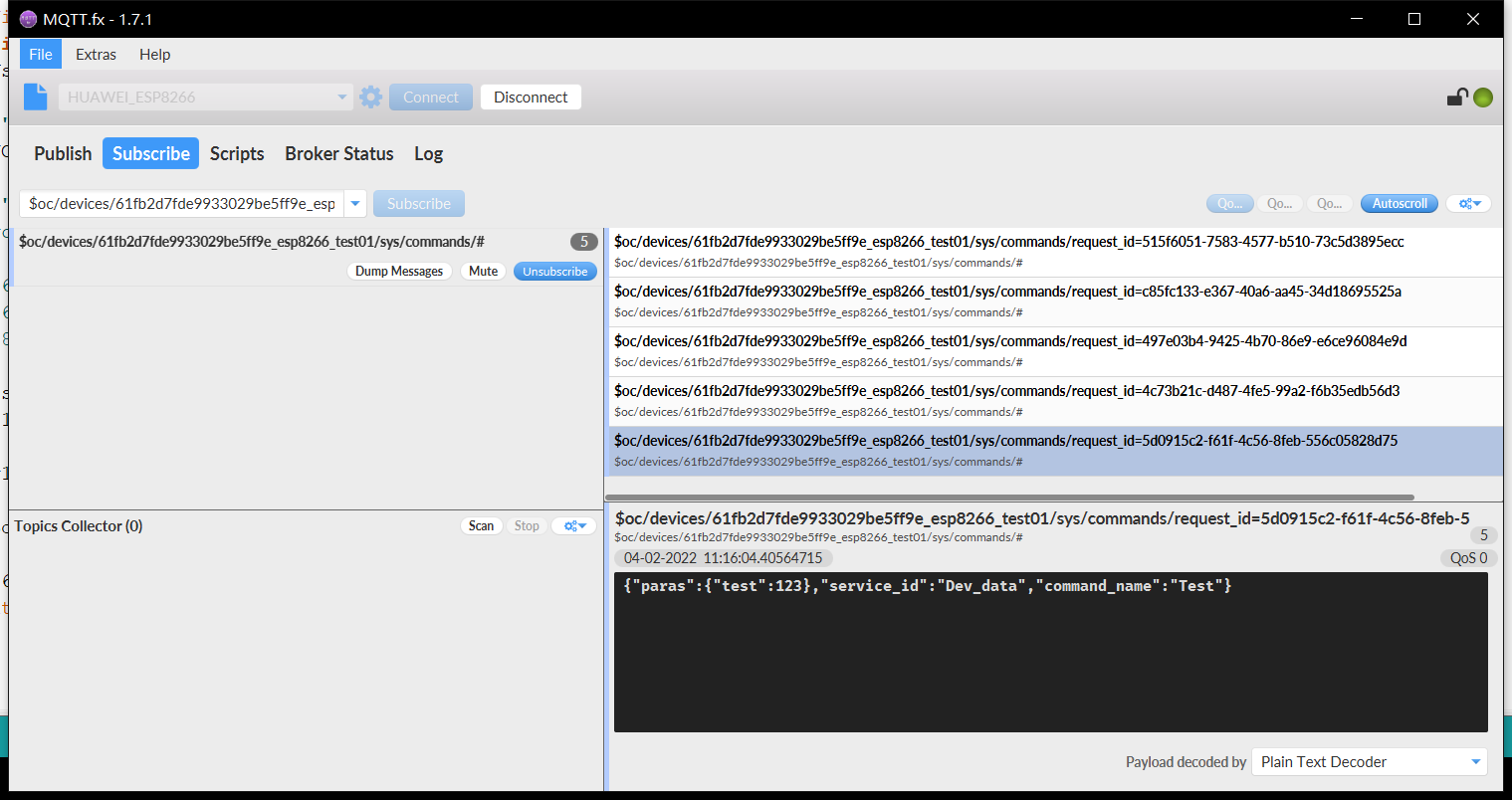
Task: Mute the subscribed commands topic
Action: pos(483,272)
